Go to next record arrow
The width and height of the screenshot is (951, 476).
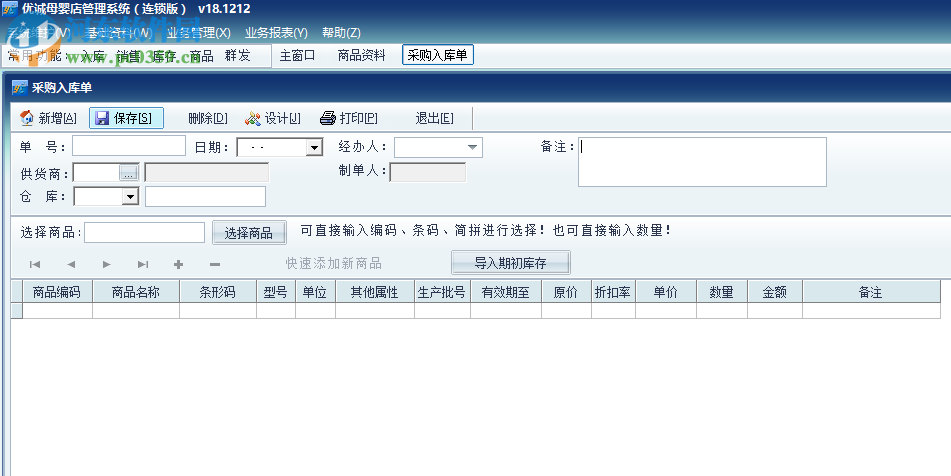pyautogui.click(x=107, y=264)
